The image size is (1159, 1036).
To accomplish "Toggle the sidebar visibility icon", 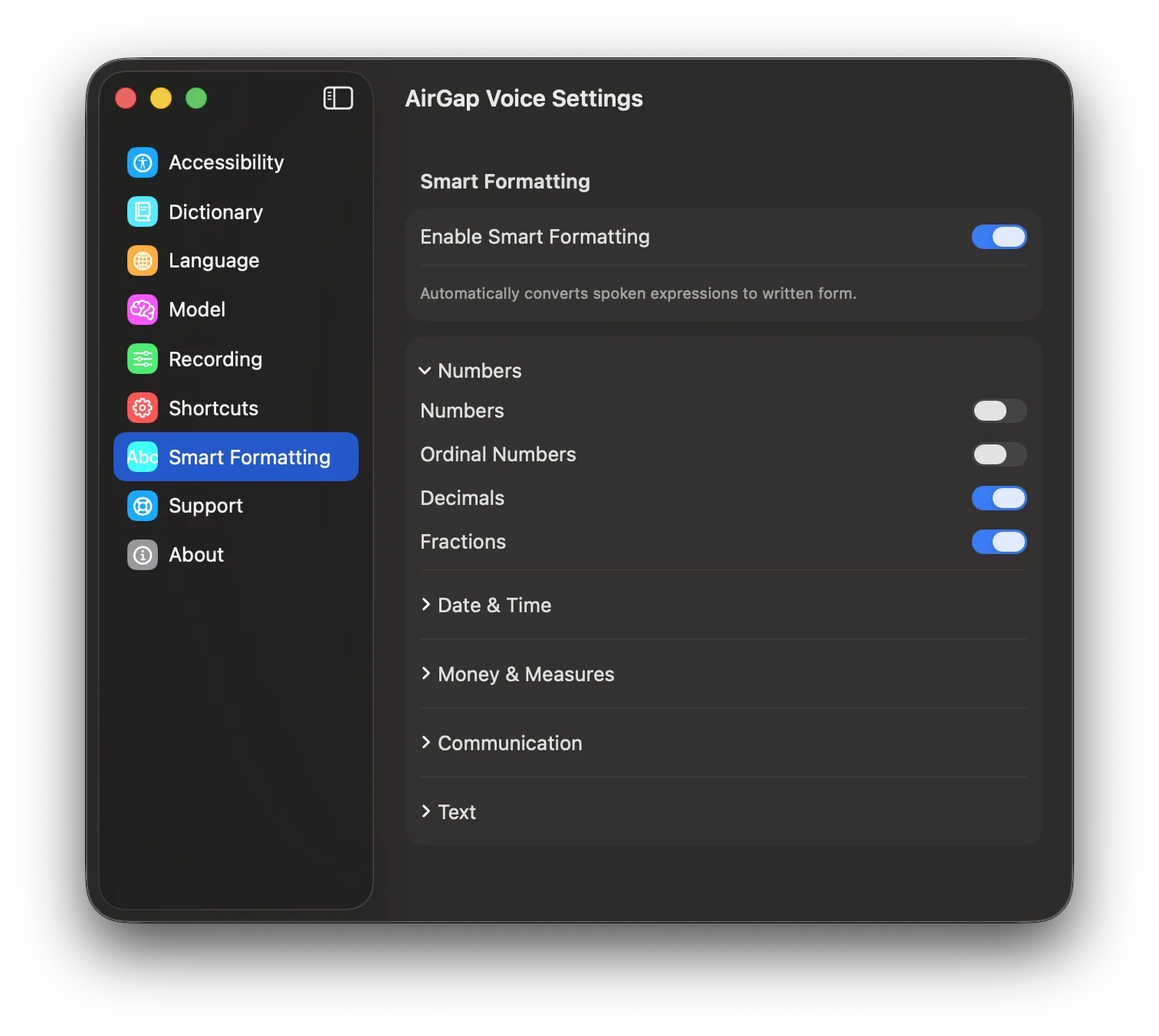I will pos(338,98).
